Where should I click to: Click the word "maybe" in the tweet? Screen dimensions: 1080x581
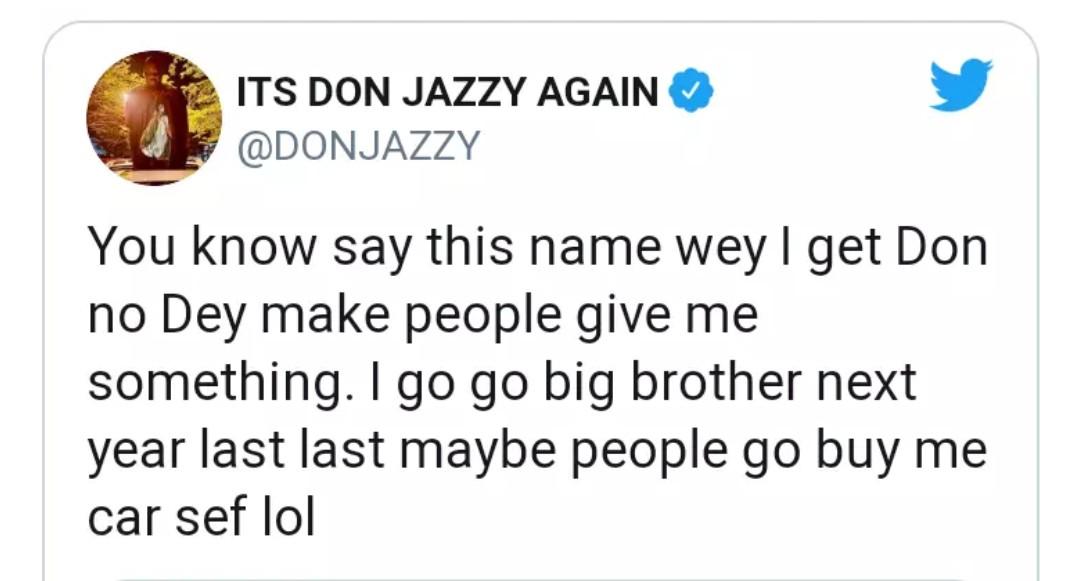[477, 452]
